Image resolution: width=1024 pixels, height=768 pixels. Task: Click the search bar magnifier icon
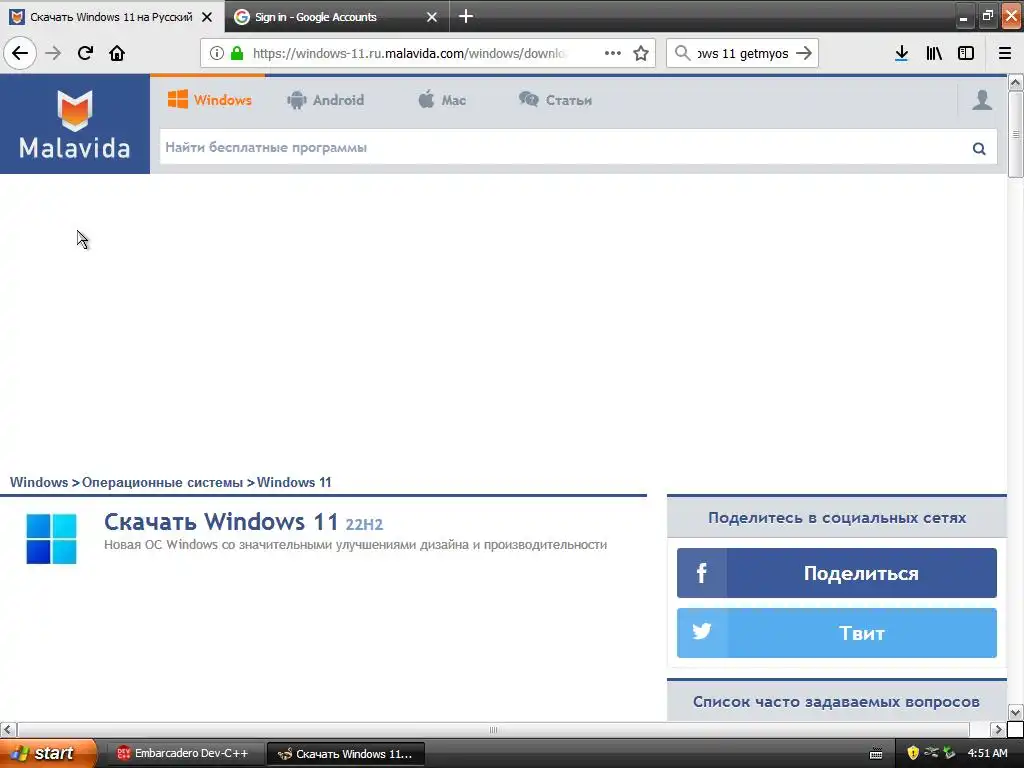tap(682, 53)
